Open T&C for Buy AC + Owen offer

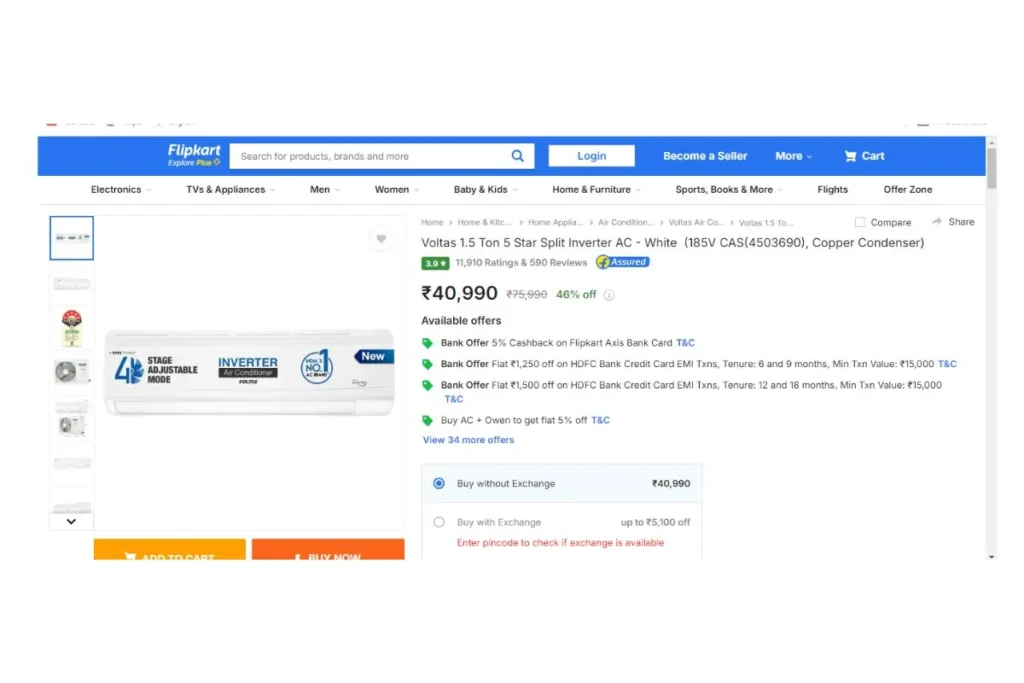pos(600,421)
